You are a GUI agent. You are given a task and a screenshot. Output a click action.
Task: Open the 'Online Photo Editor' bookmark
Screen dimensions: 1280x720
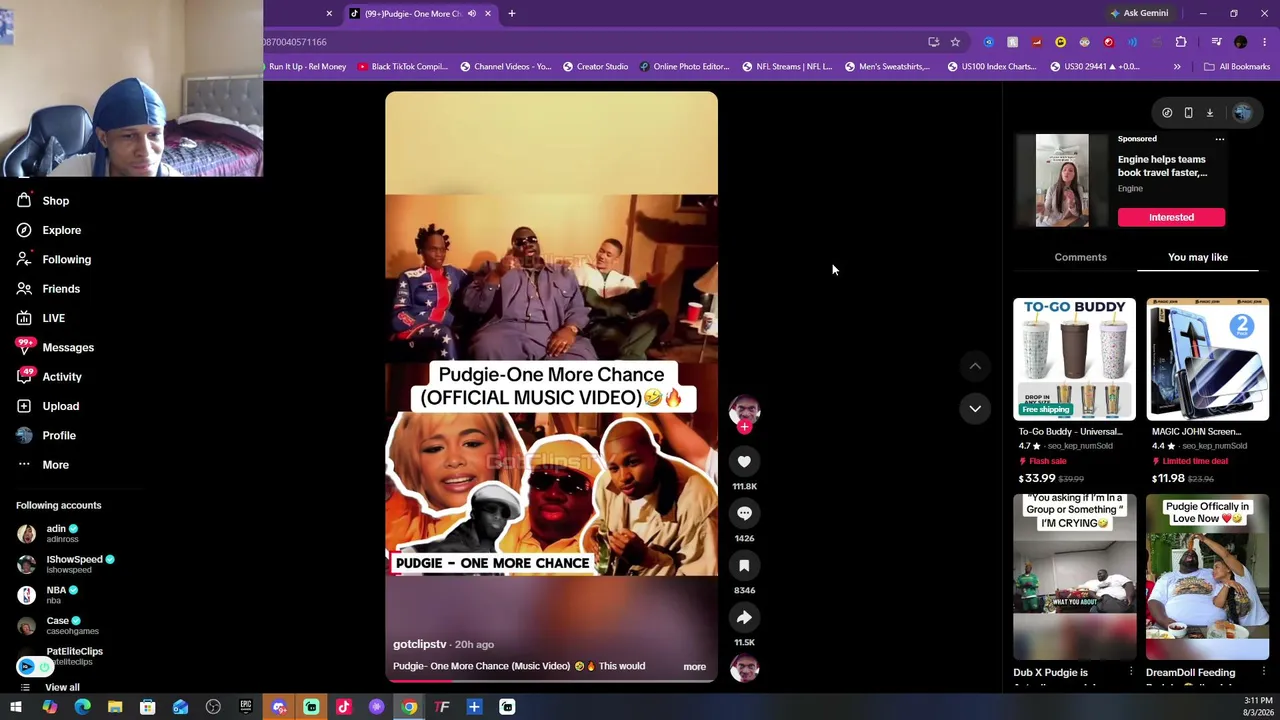coord(684,67)
